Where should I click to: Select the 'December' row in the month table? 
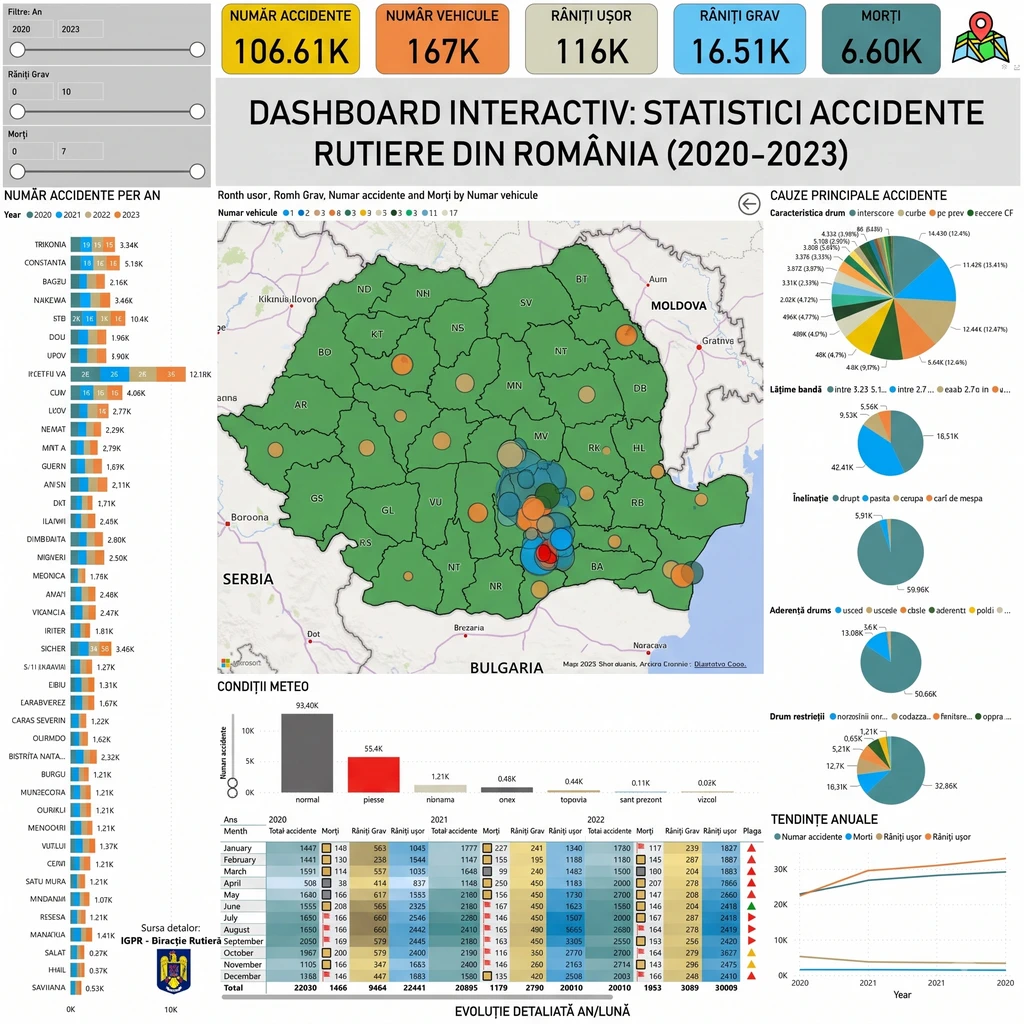click(x=491, y=976)
